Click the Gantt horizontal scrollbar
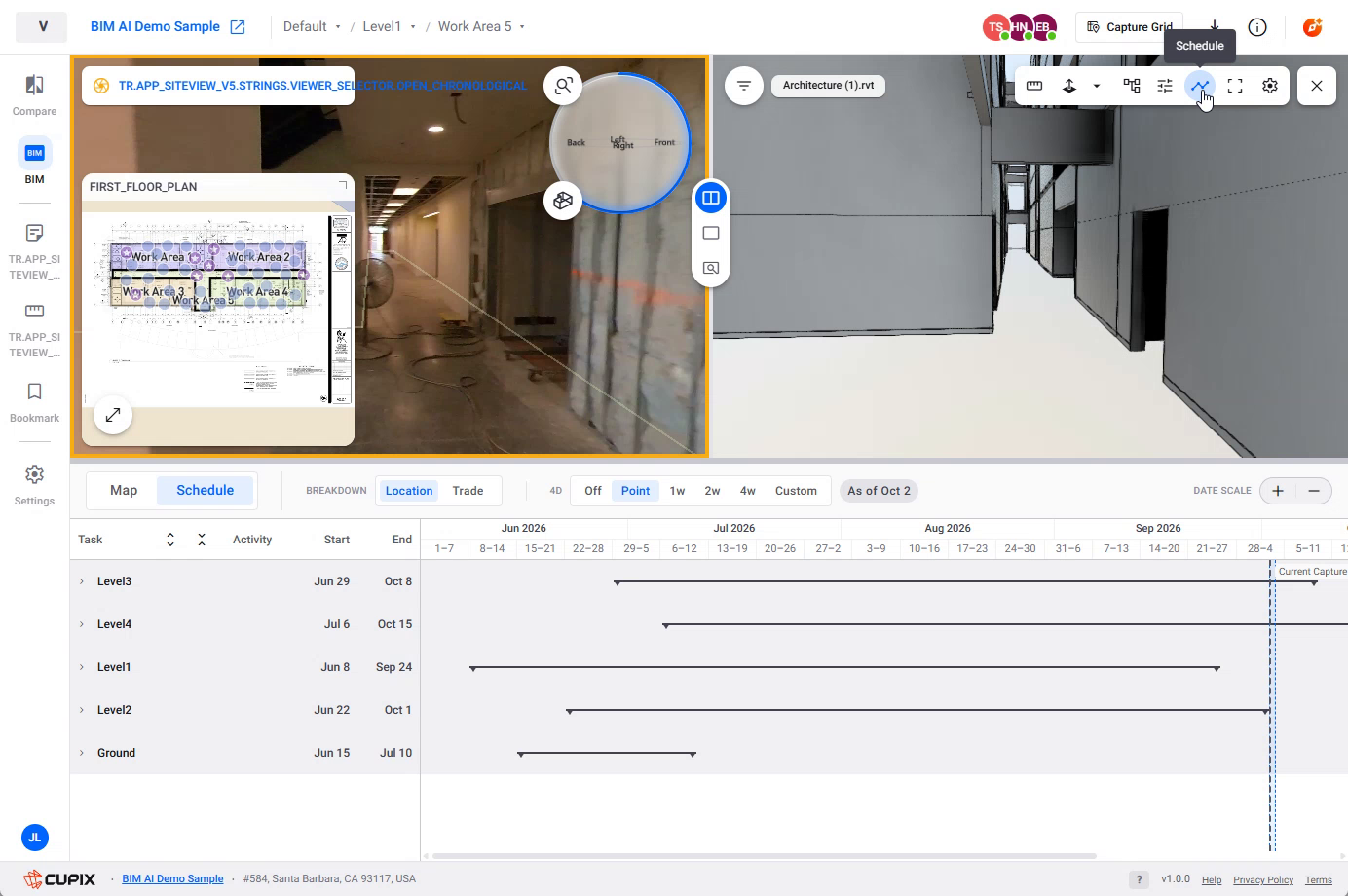 pyautogui.click(x=765, y=856)
